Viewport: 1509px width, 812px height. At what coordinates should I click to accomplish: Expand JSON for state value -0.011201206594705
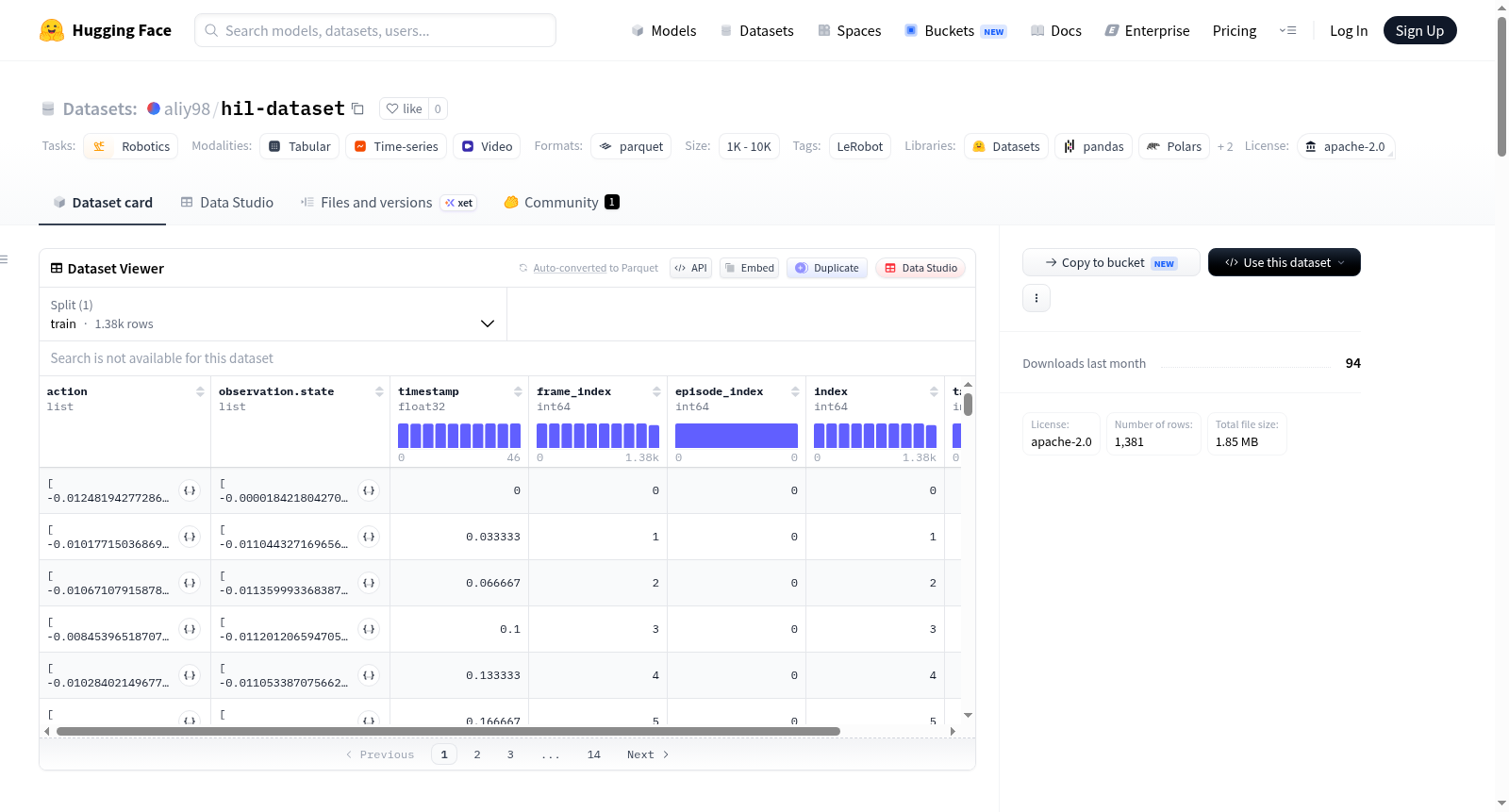(x=369, y=629)
